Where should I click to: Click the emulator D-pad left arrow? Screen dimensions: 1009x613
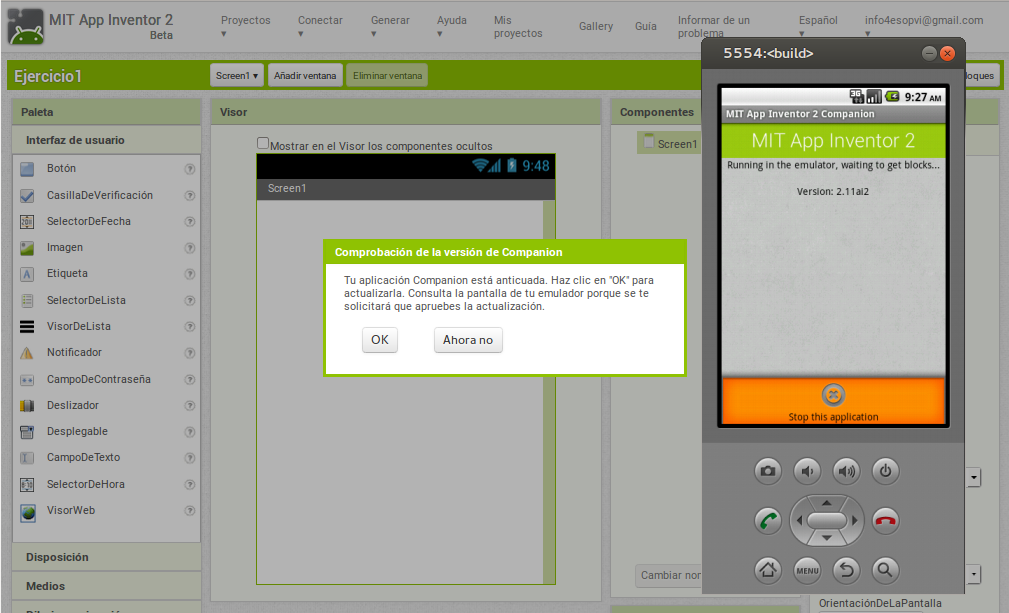click(x=799, y=520)
